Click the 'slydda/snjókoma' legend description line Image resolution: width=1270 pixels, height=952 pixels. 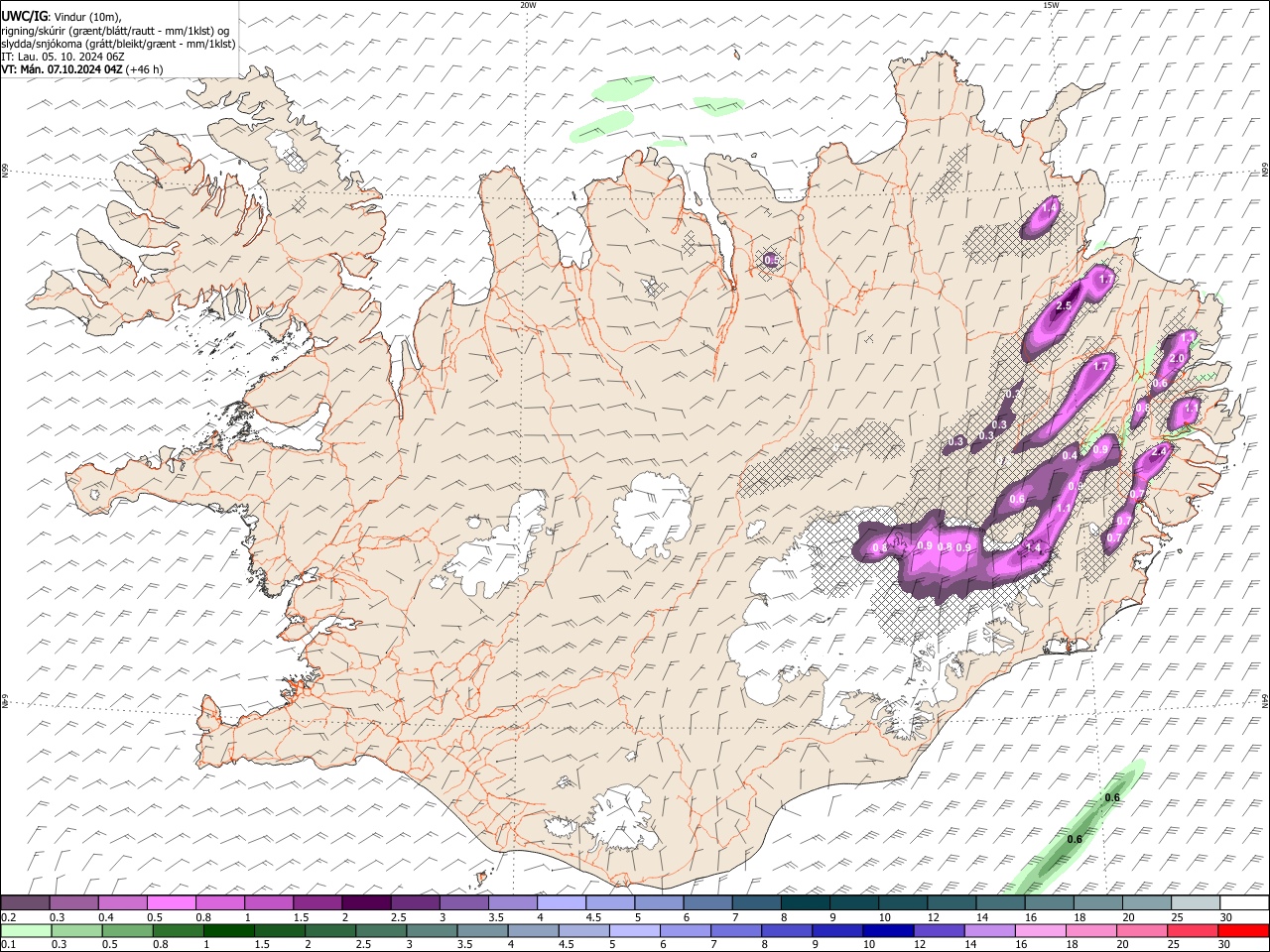click(118, 44)
